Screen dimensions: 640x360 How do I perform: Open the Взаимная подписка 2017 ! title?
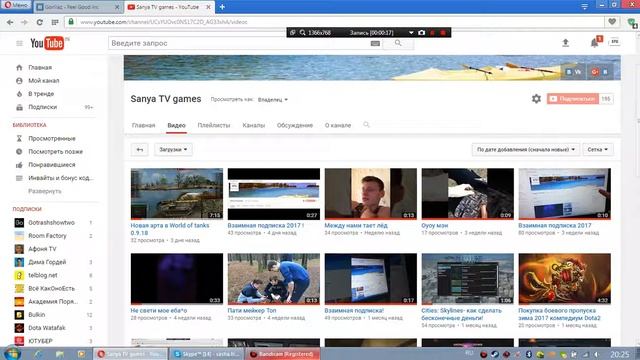point(266,225)
